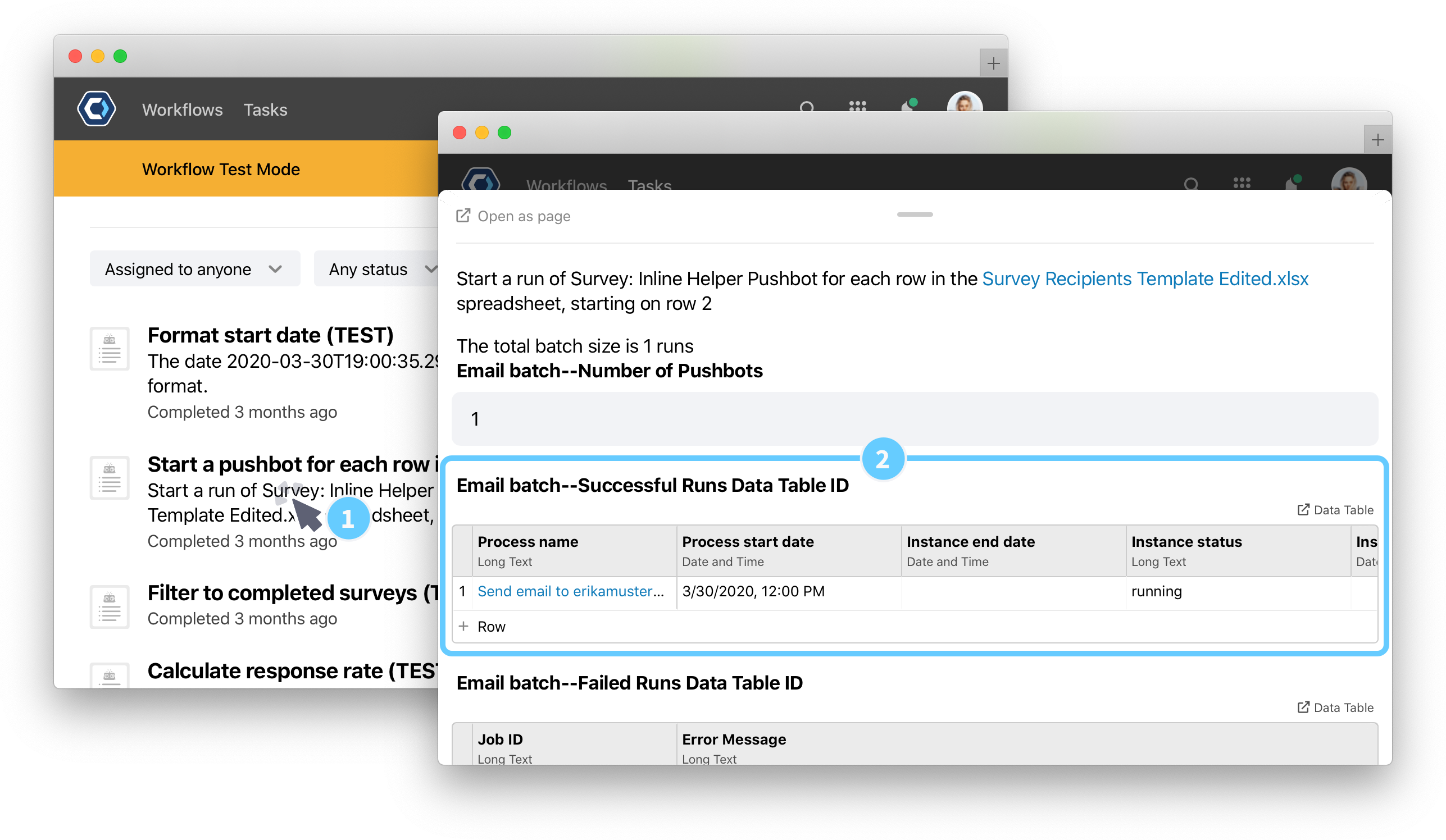Click 'Job ID' column header

[575, 743]
